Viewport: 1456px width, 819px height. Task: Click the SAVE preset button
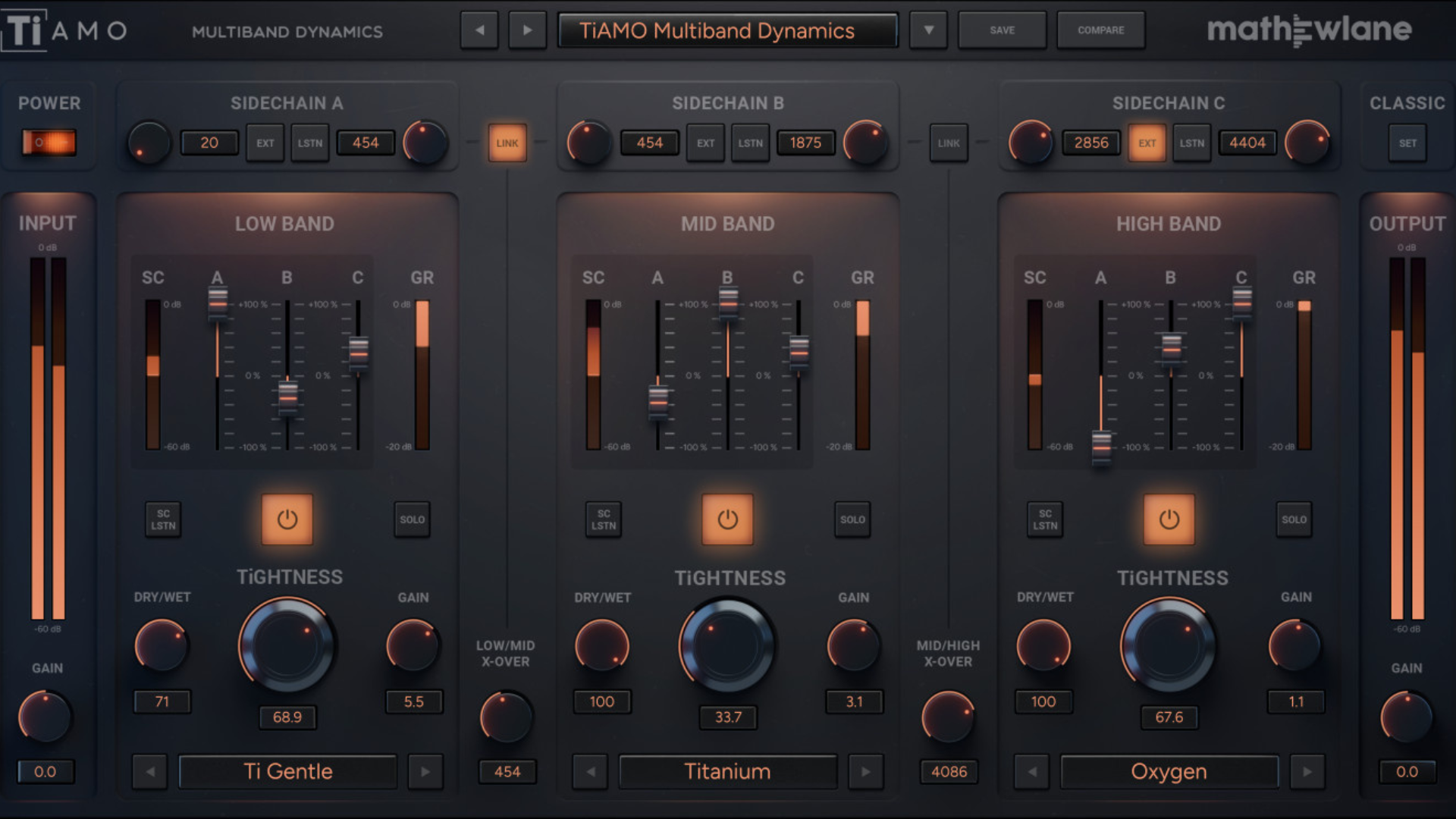click(x=1003, y=30)
